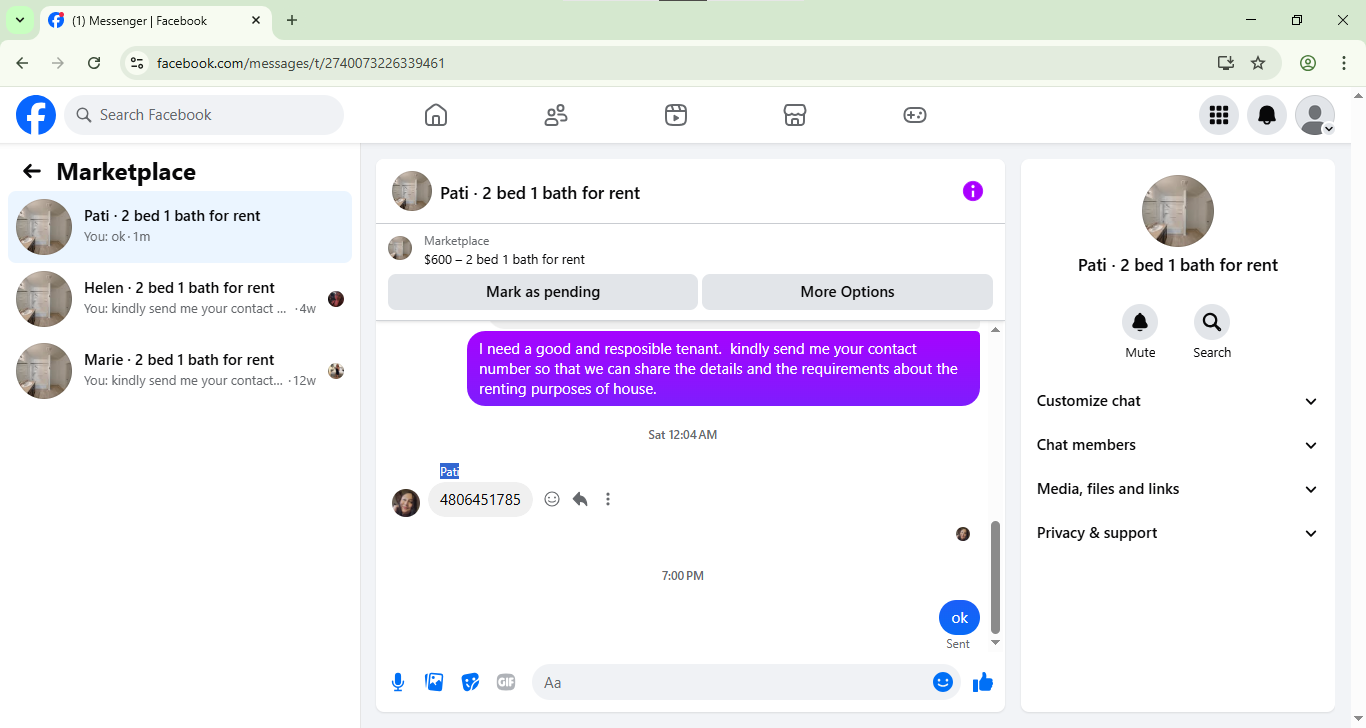Screen dimensions: 1366x728
Task: Click the purple 'I need a good' message
Action: click(x=723, y=369)
